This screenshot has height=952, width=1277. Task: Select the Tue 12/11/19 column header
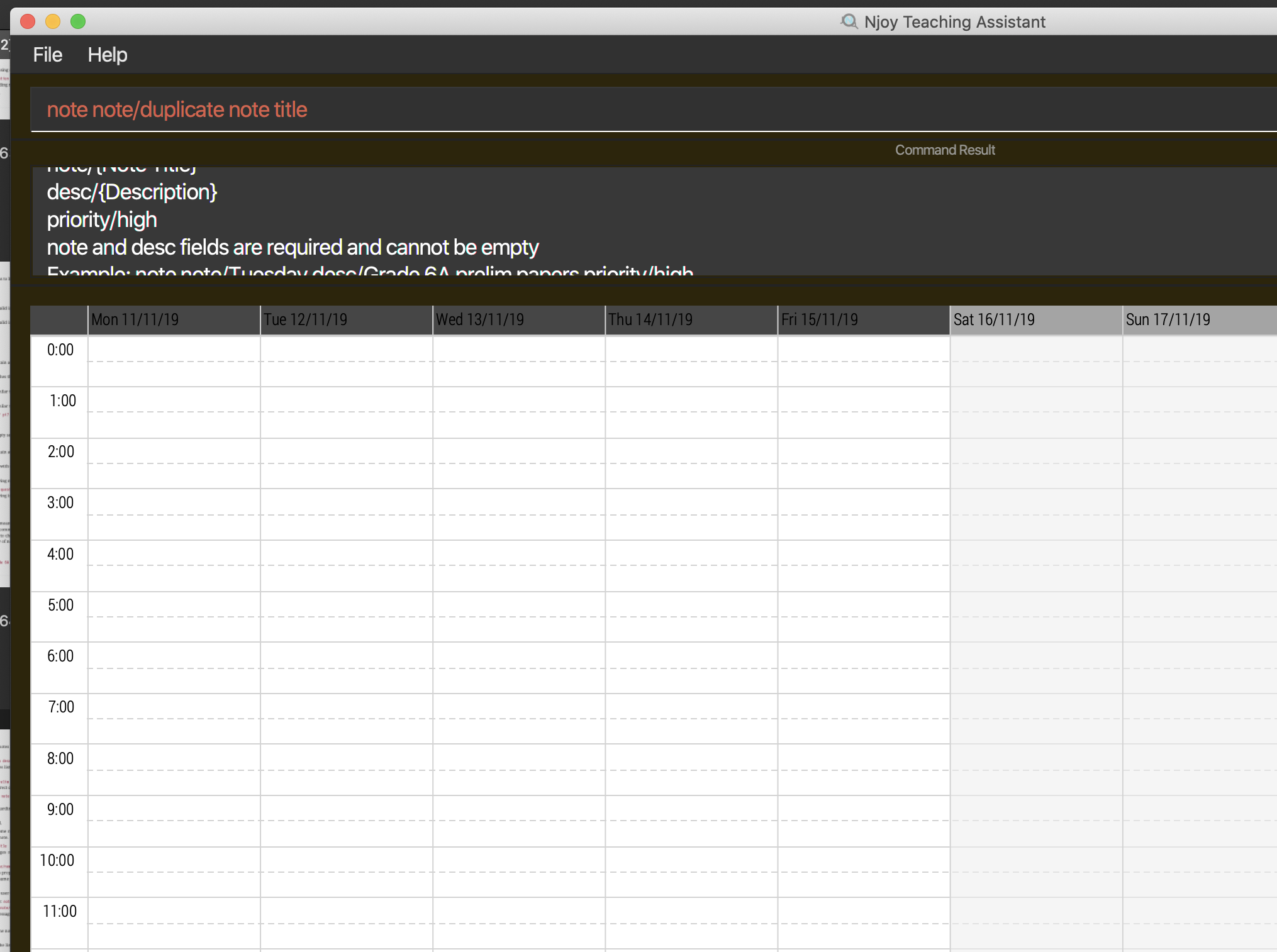(x=346, y=319)
